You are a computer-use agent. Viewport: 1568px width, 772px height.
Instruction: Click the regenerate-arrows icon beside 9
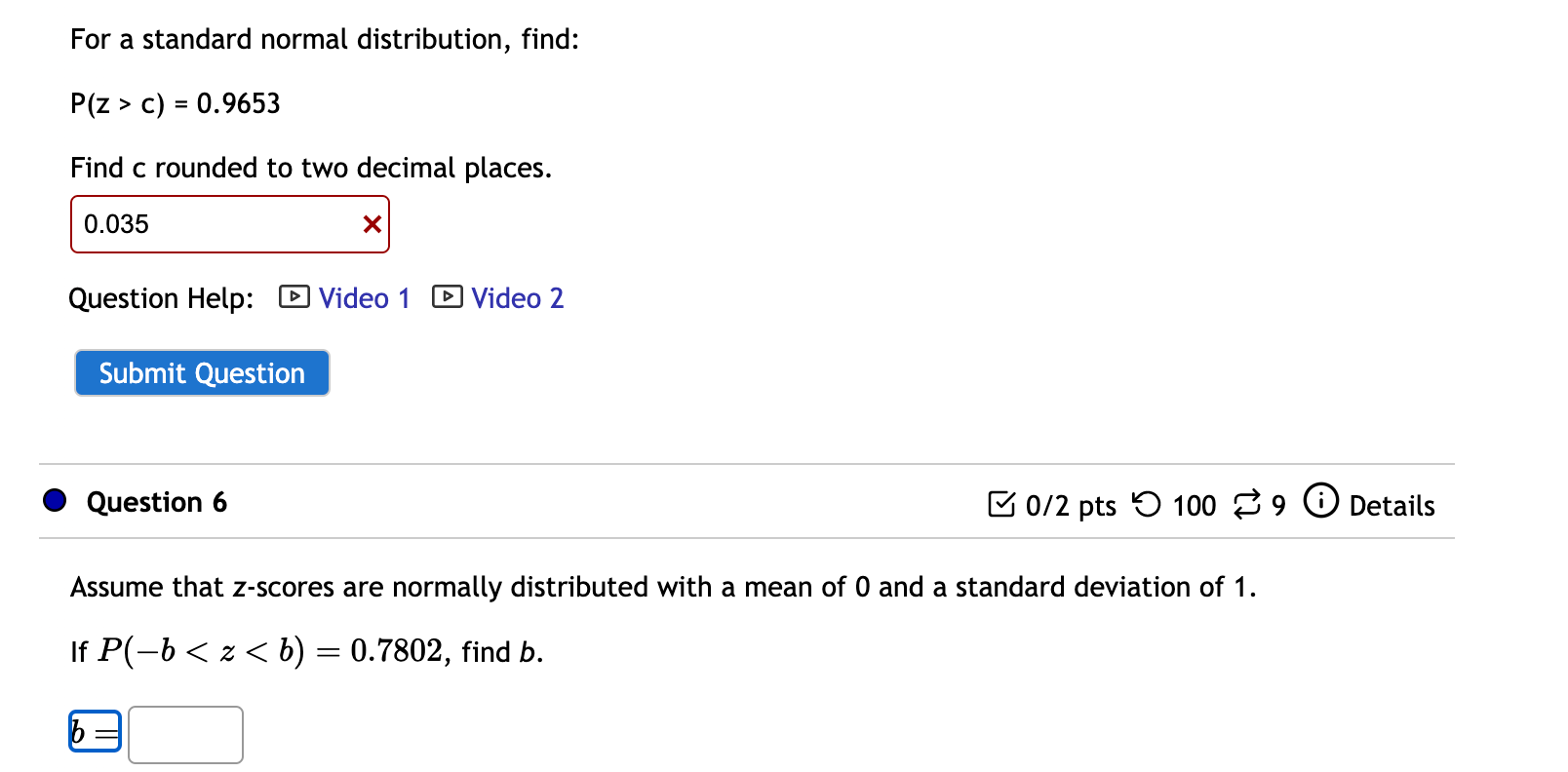point(1248,505)
